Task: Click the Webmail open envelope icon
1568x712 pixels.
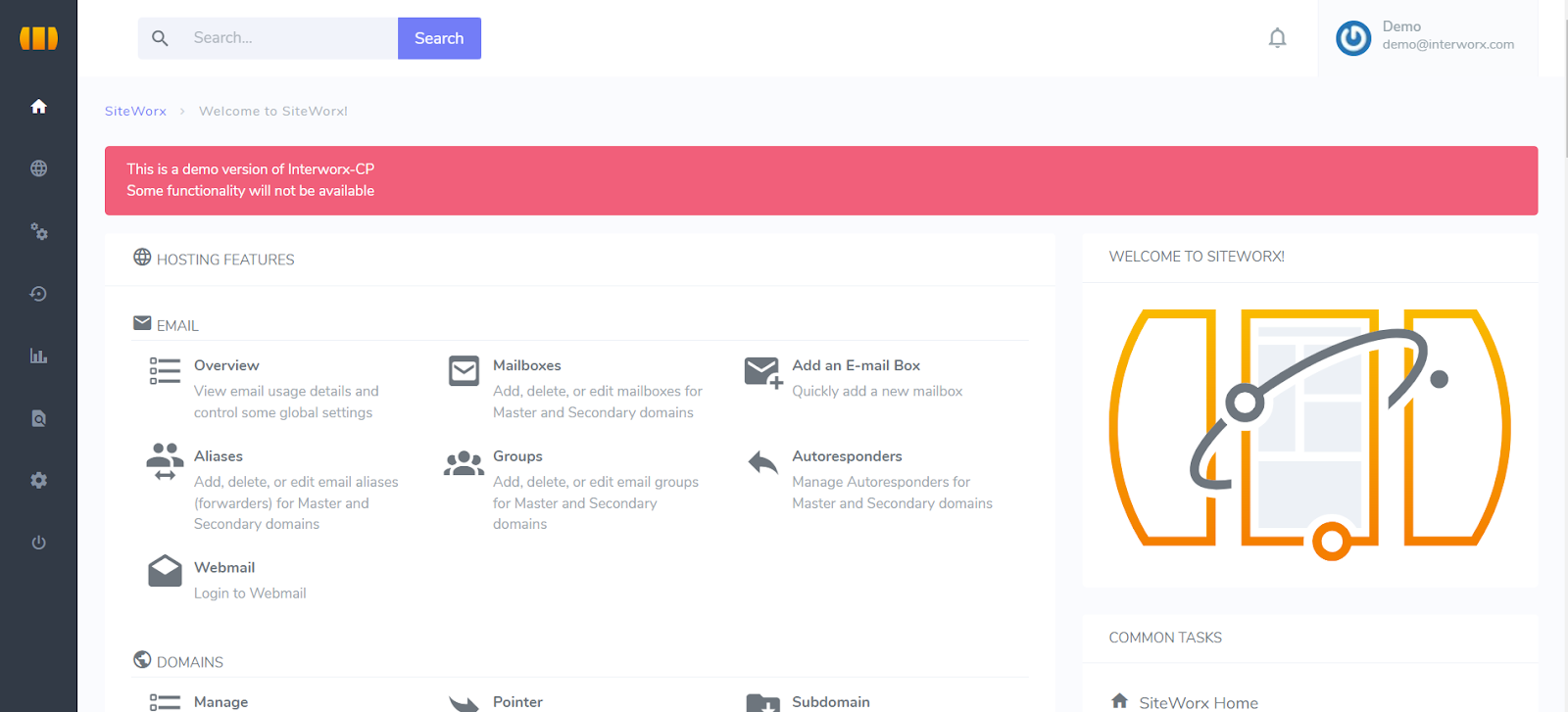Action: tap(165, 571)
